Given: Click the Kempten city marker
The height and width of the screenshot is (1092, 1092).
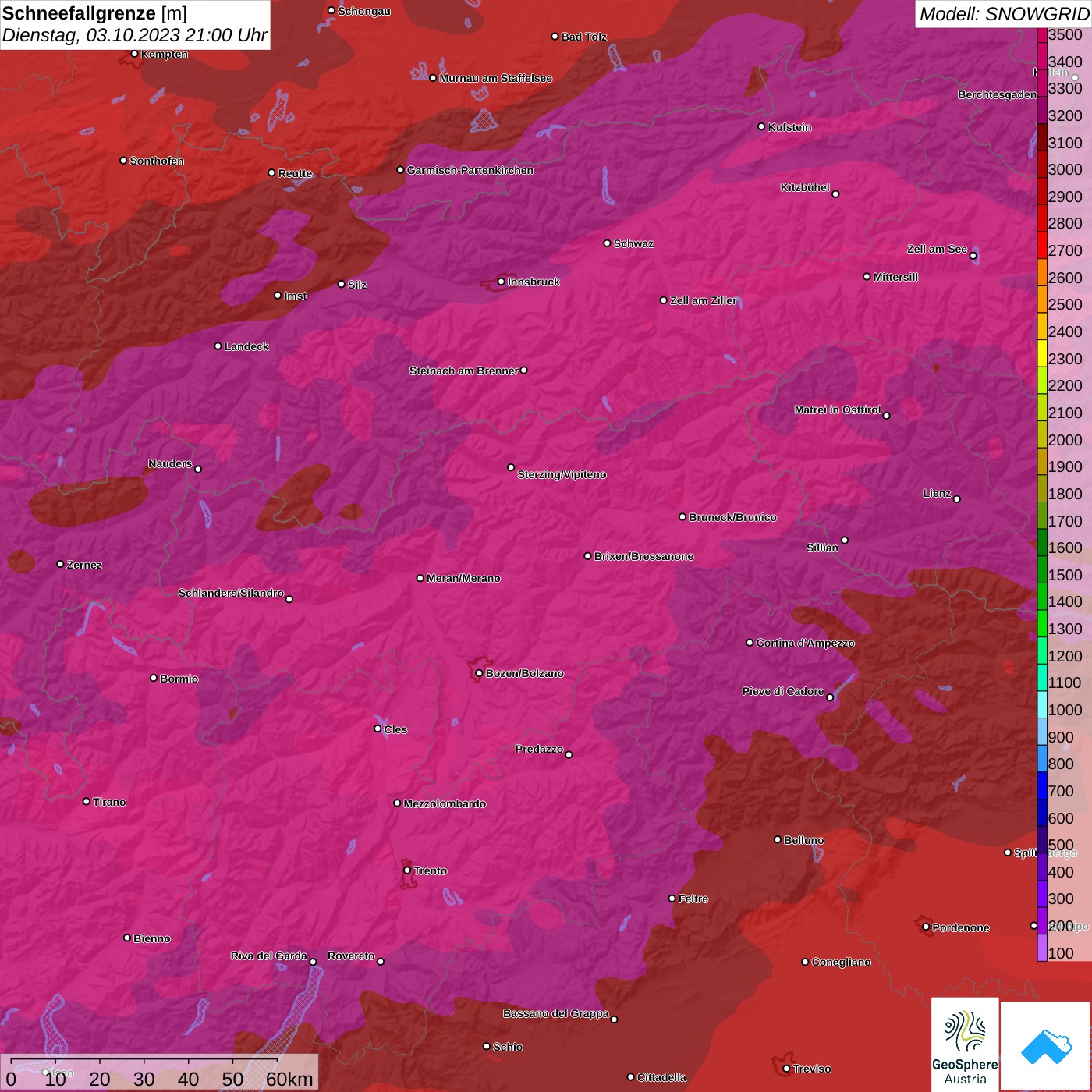Looking at the screenshot, I should pyautogui.click(x=134, y=54).
